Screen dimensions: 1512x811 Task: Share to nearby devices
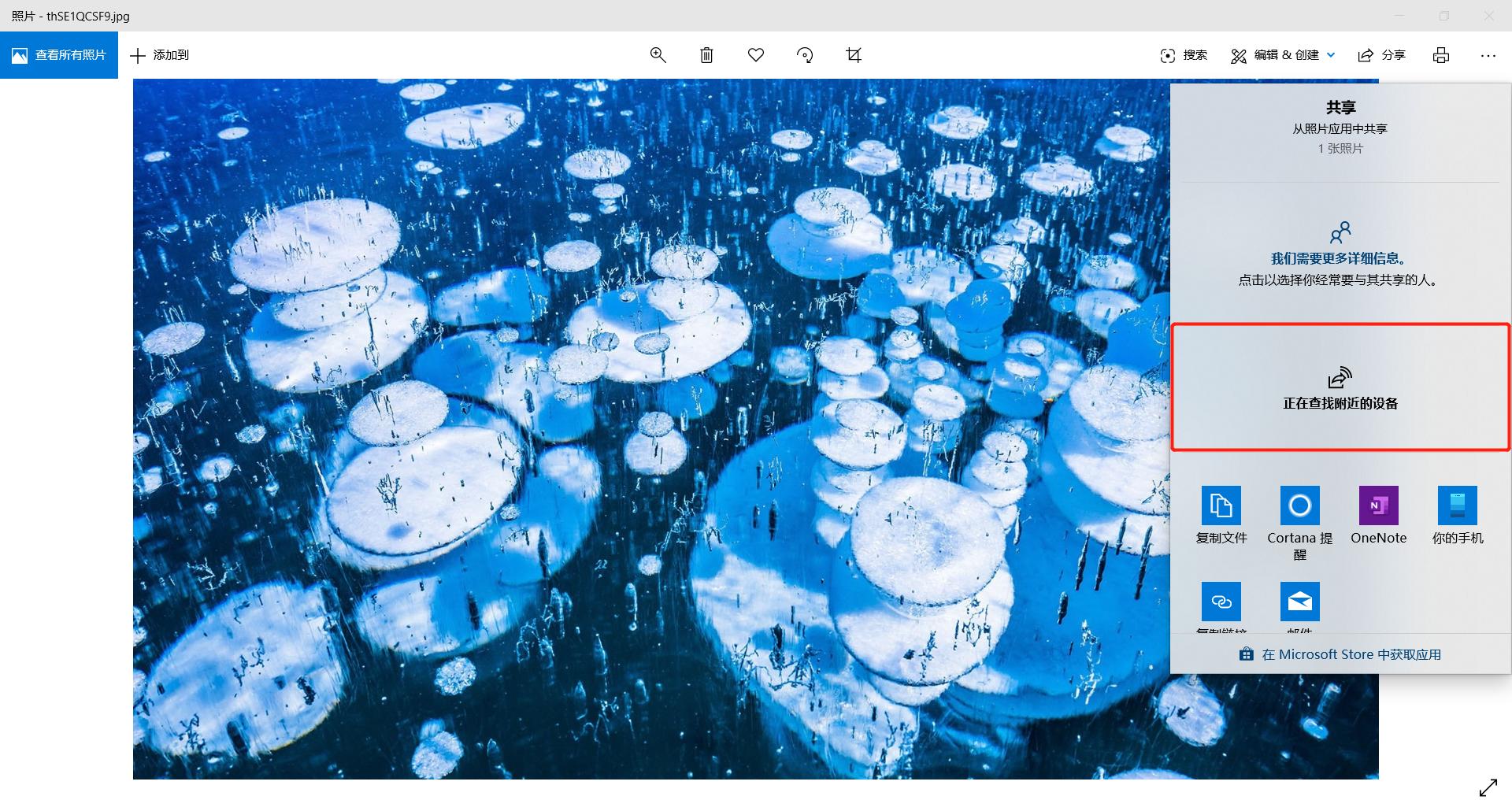point(1339,387)
